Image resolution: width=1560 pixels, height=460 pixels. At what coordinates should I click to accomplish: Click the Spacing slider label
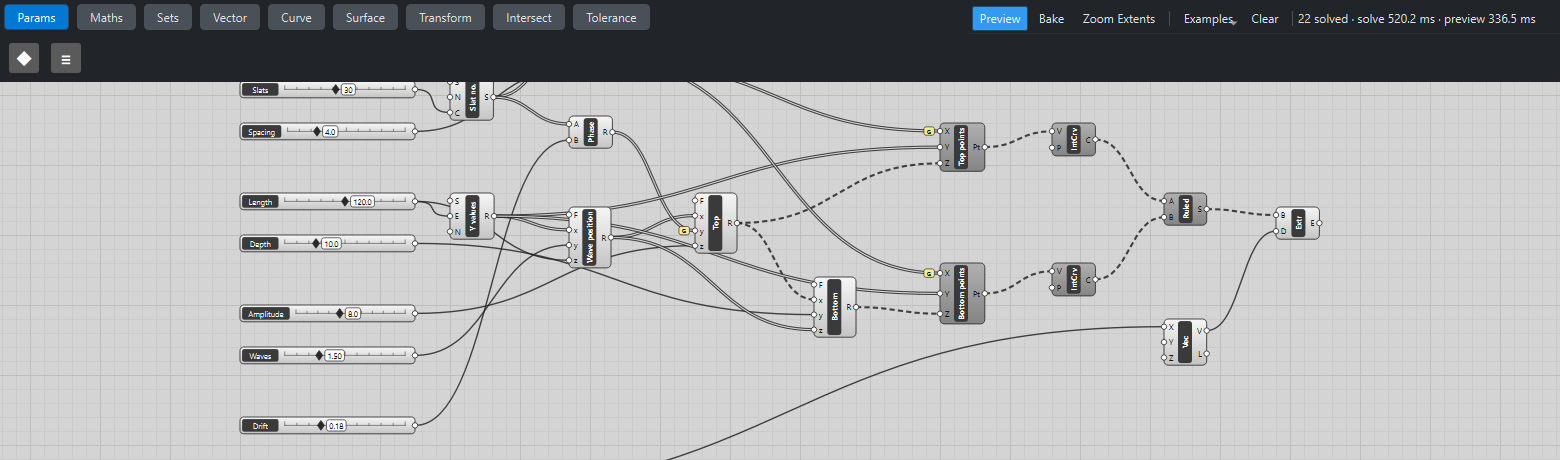point(259,132)
